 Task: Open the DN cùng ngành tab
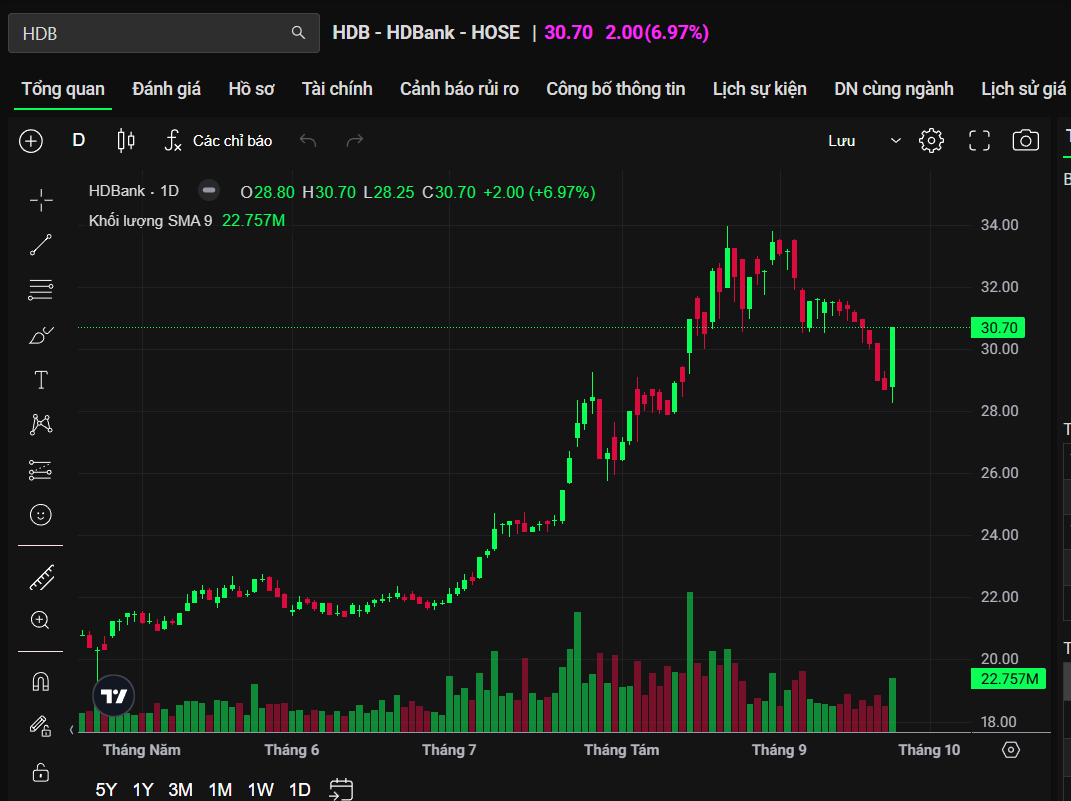(893, 89)
